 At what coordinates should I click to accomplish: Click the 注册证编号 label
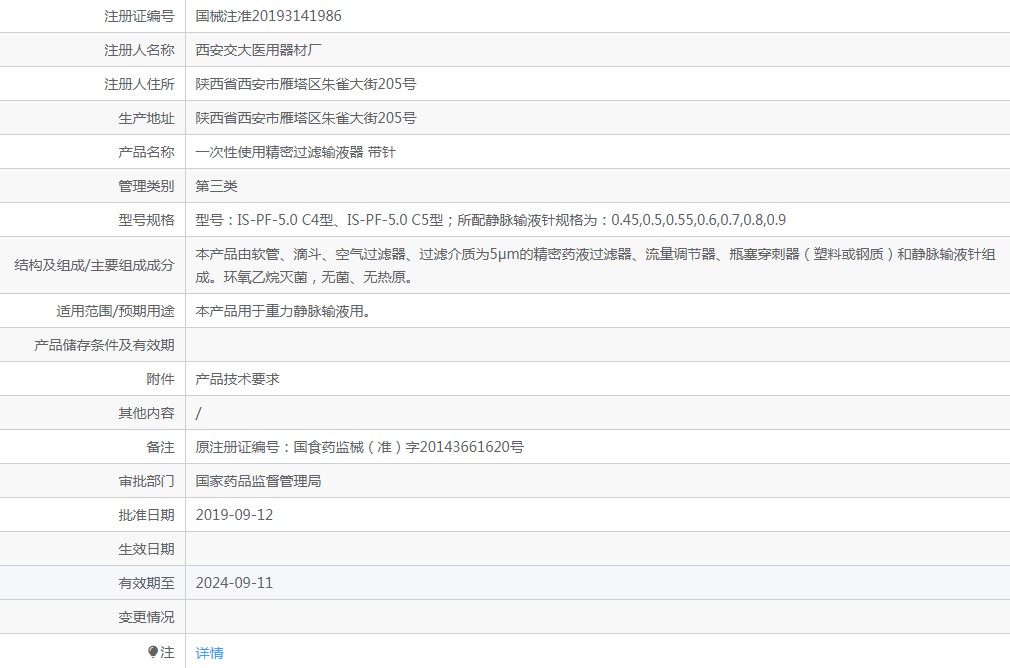pyautogui.click(x=139, y=16)
